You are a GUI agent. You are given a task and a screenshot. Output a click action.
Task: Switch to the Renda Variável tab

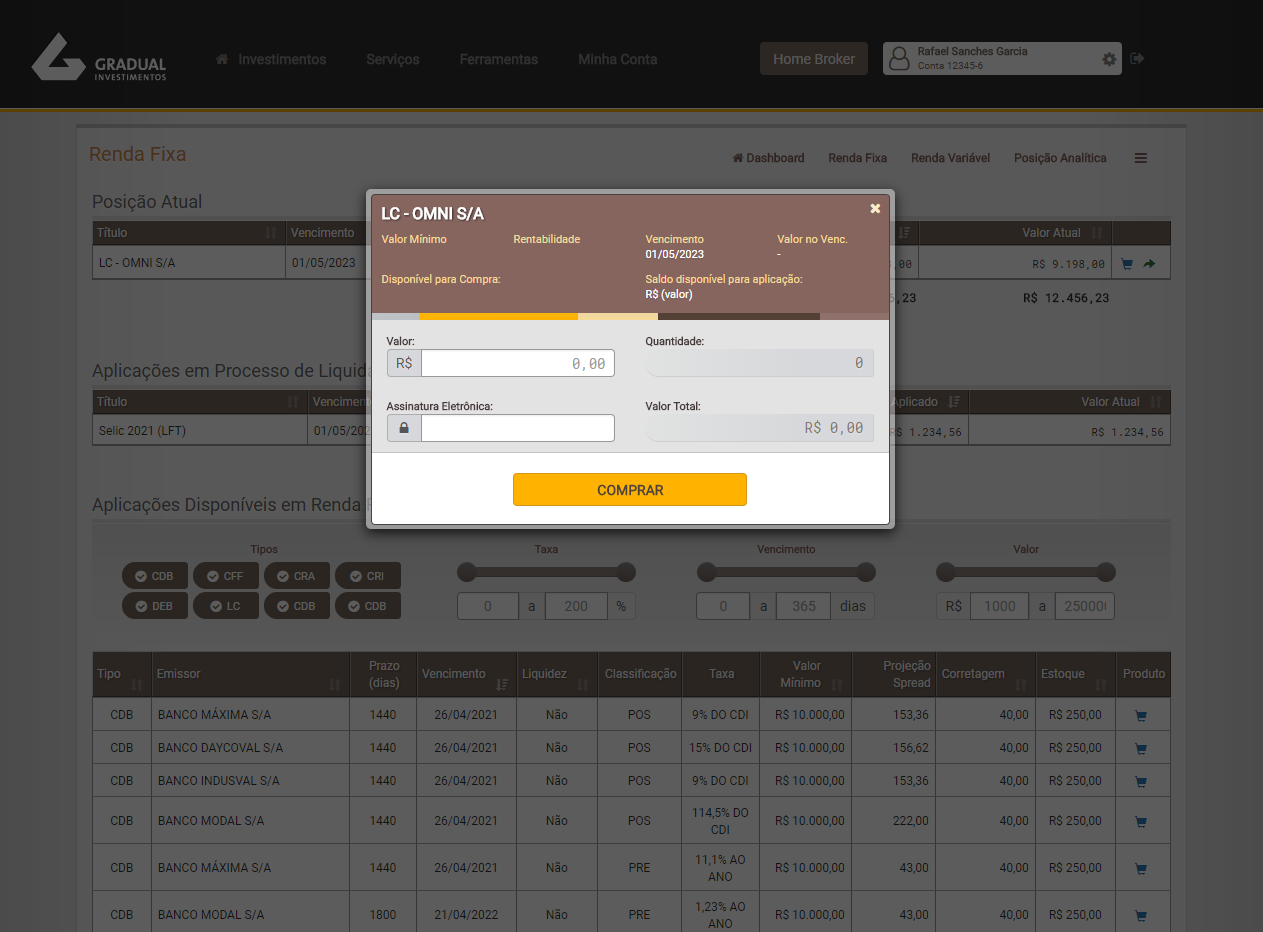950,157
